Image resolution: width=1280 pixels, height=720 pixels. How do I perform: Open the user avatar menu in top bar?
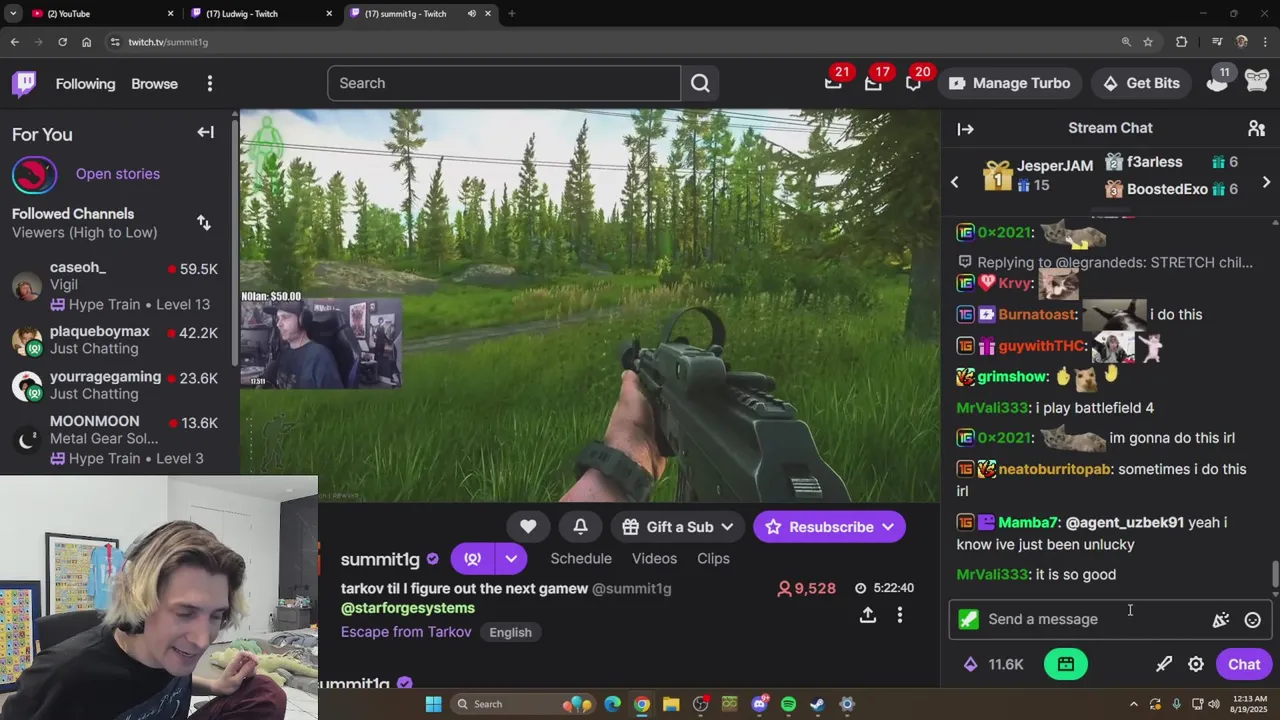1257,83
